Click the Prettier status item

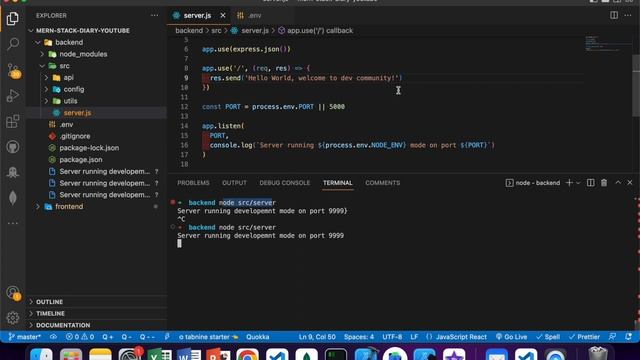pos(584,337)
